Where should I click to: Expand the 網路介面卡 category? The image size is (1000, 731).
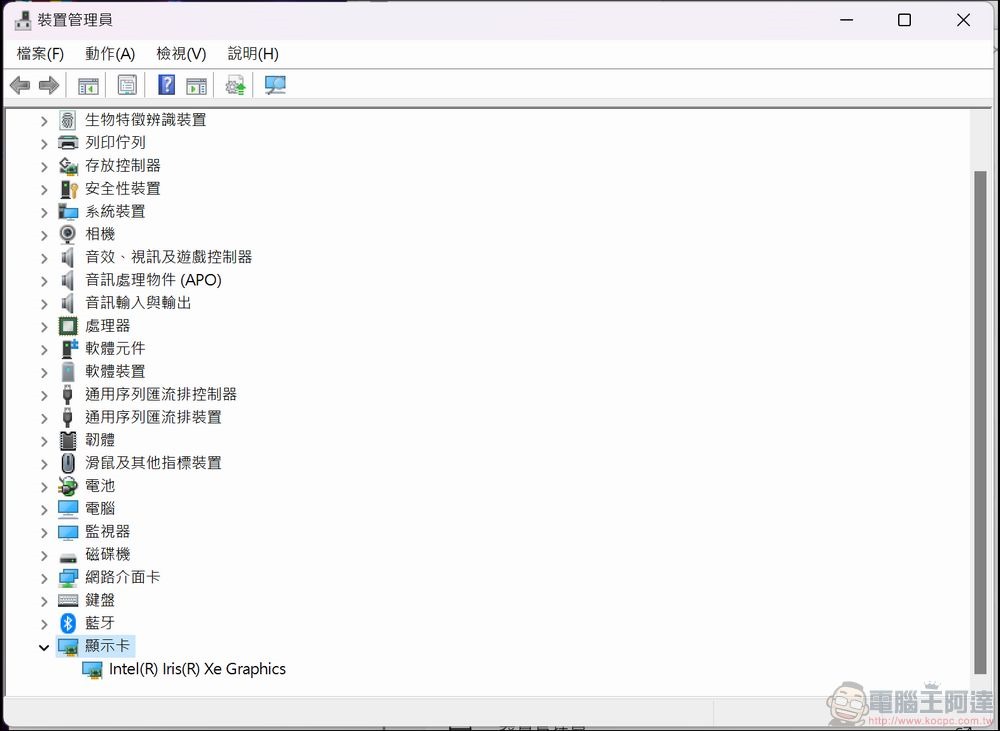coord(43,577)
